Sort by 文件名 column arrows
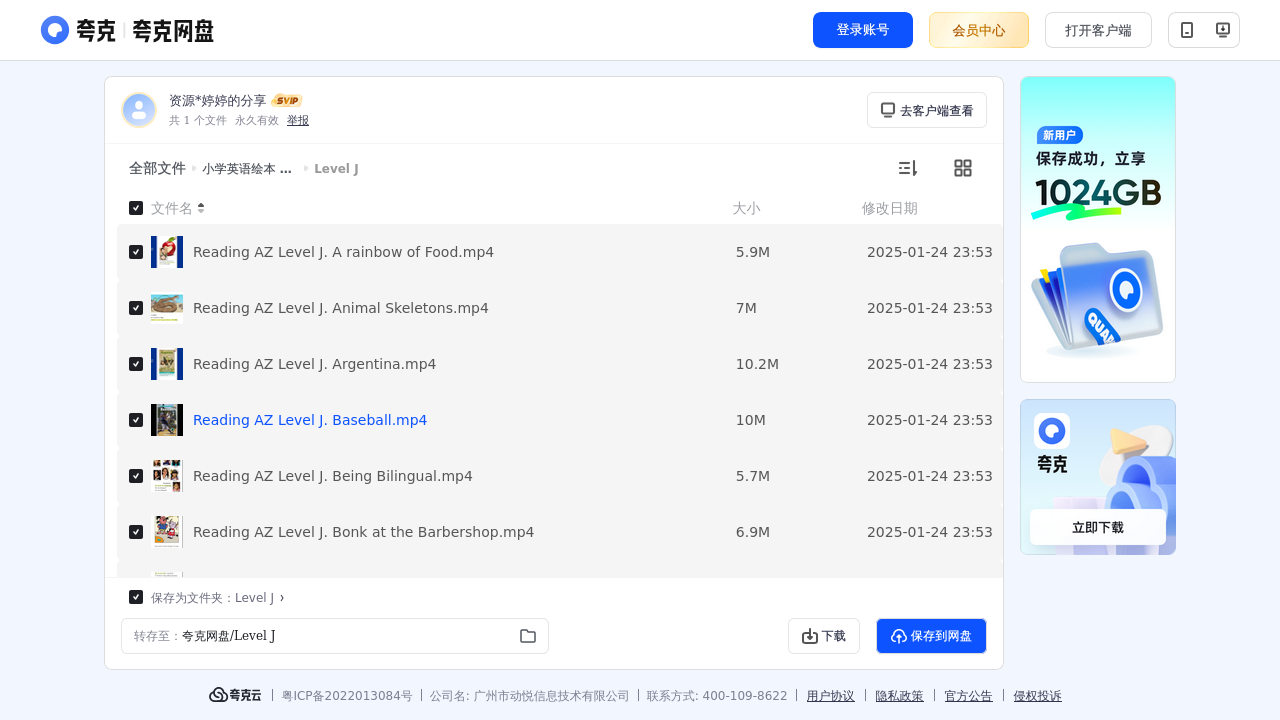The image size is (1280, 720). [x=201, y=208]
